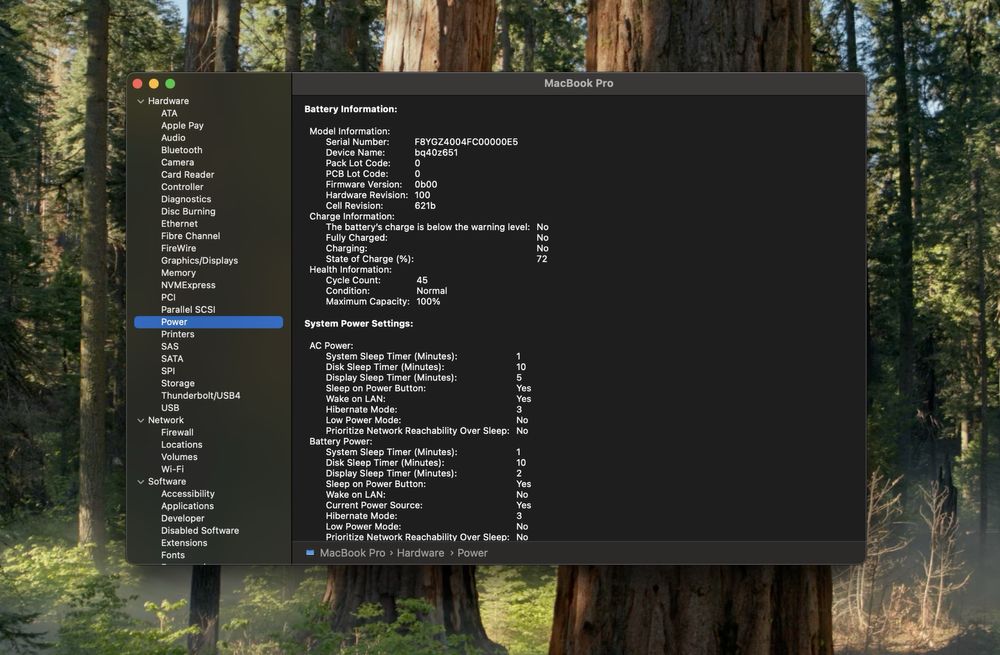Select PCI in the sidebar
This screenshot has height=655, width=1000.
(x=168, y=297)
